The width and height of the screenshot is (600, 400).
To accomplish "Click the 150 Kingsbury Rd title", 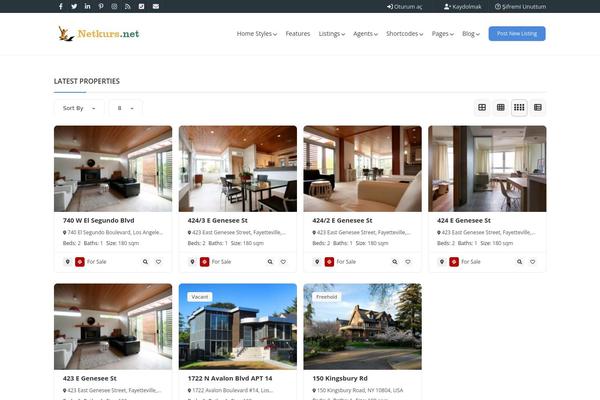I will click(x=340, y=378).
